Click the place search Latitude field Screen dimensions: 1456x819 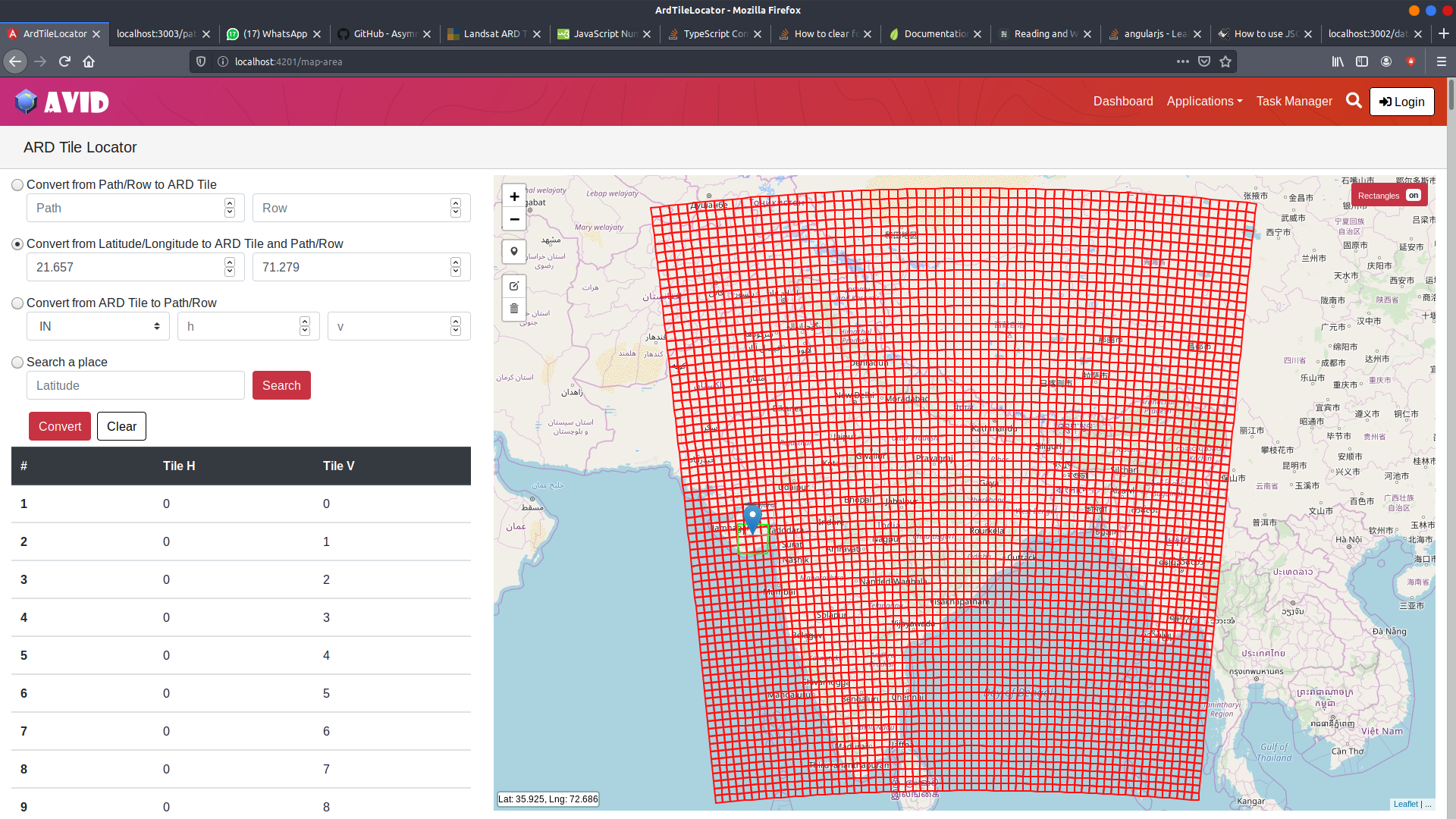tap(136, 385)
